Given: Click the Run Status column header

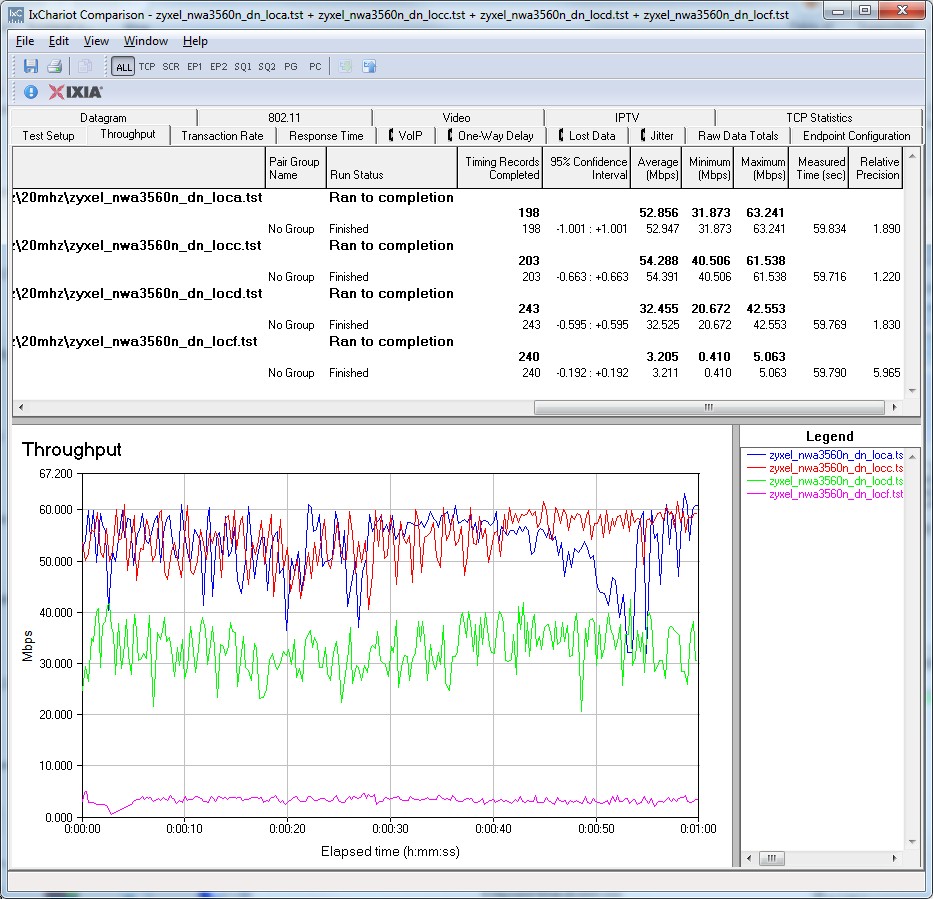Looking at the screenshot, I should tap(392, 168).
